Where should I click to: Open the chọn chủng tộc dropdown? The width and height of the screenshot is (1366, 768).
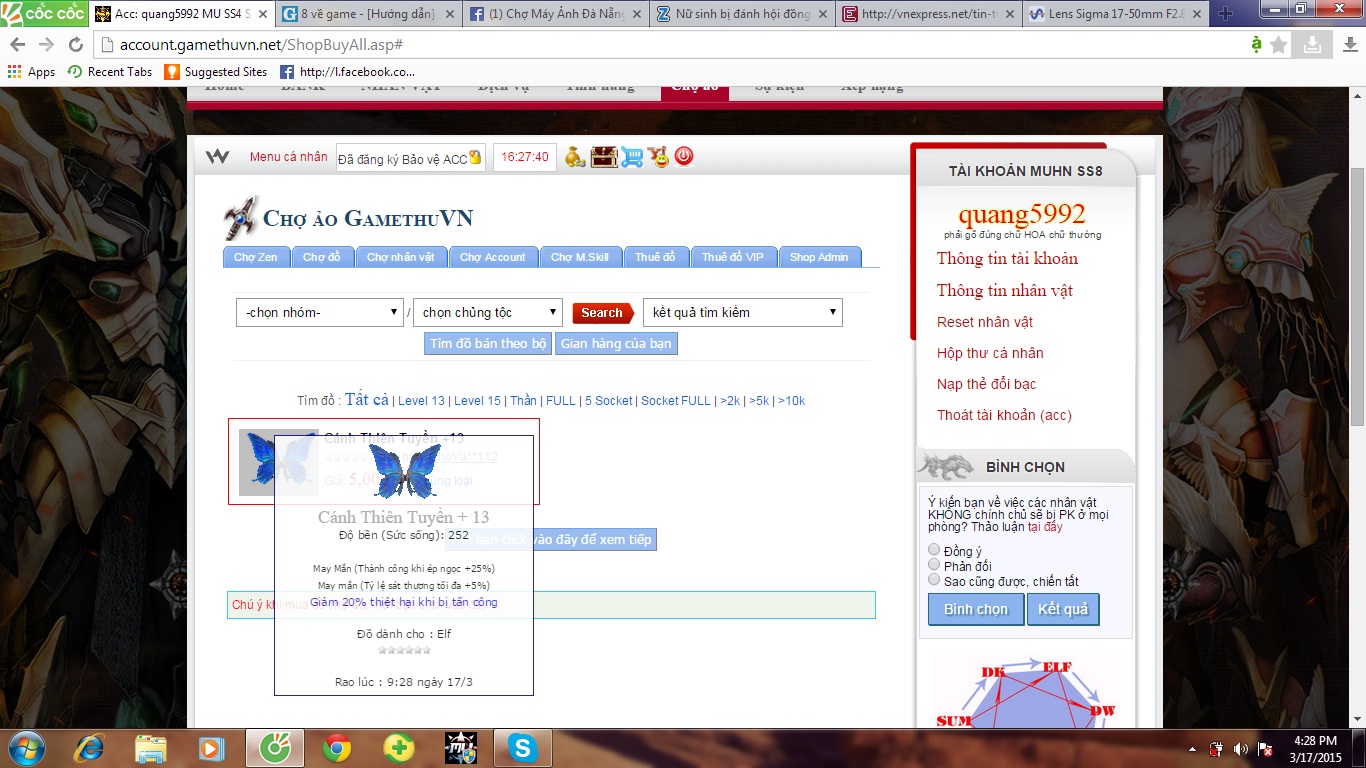click(488, 312)
